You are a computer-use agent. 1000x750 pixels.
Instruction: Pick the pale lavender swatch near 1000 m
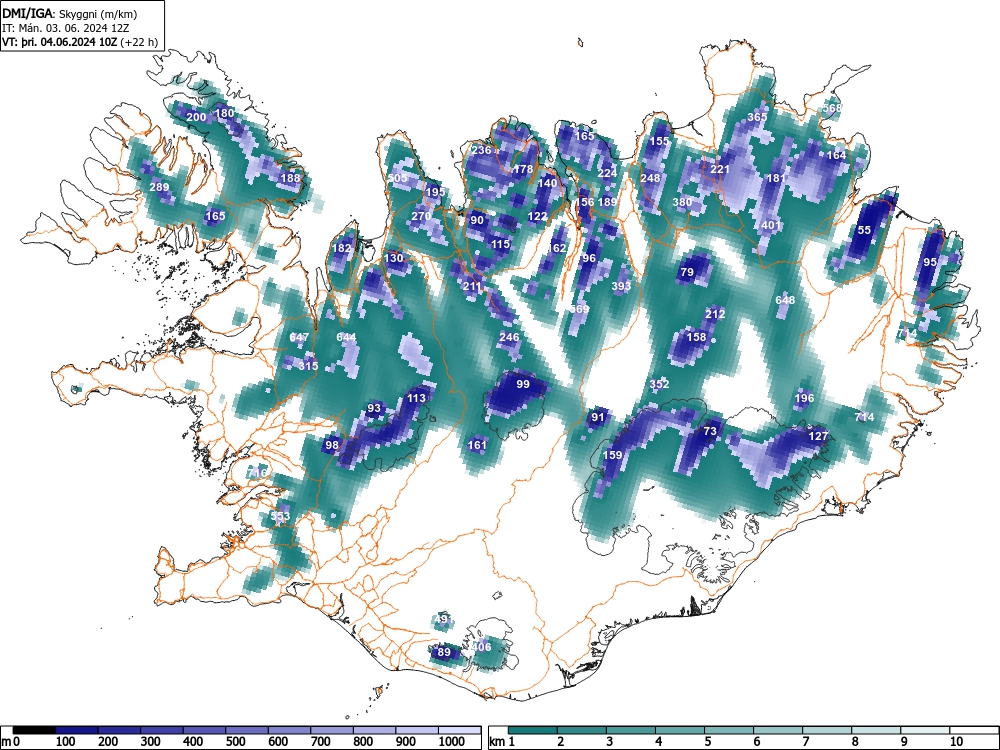[459, 730]
